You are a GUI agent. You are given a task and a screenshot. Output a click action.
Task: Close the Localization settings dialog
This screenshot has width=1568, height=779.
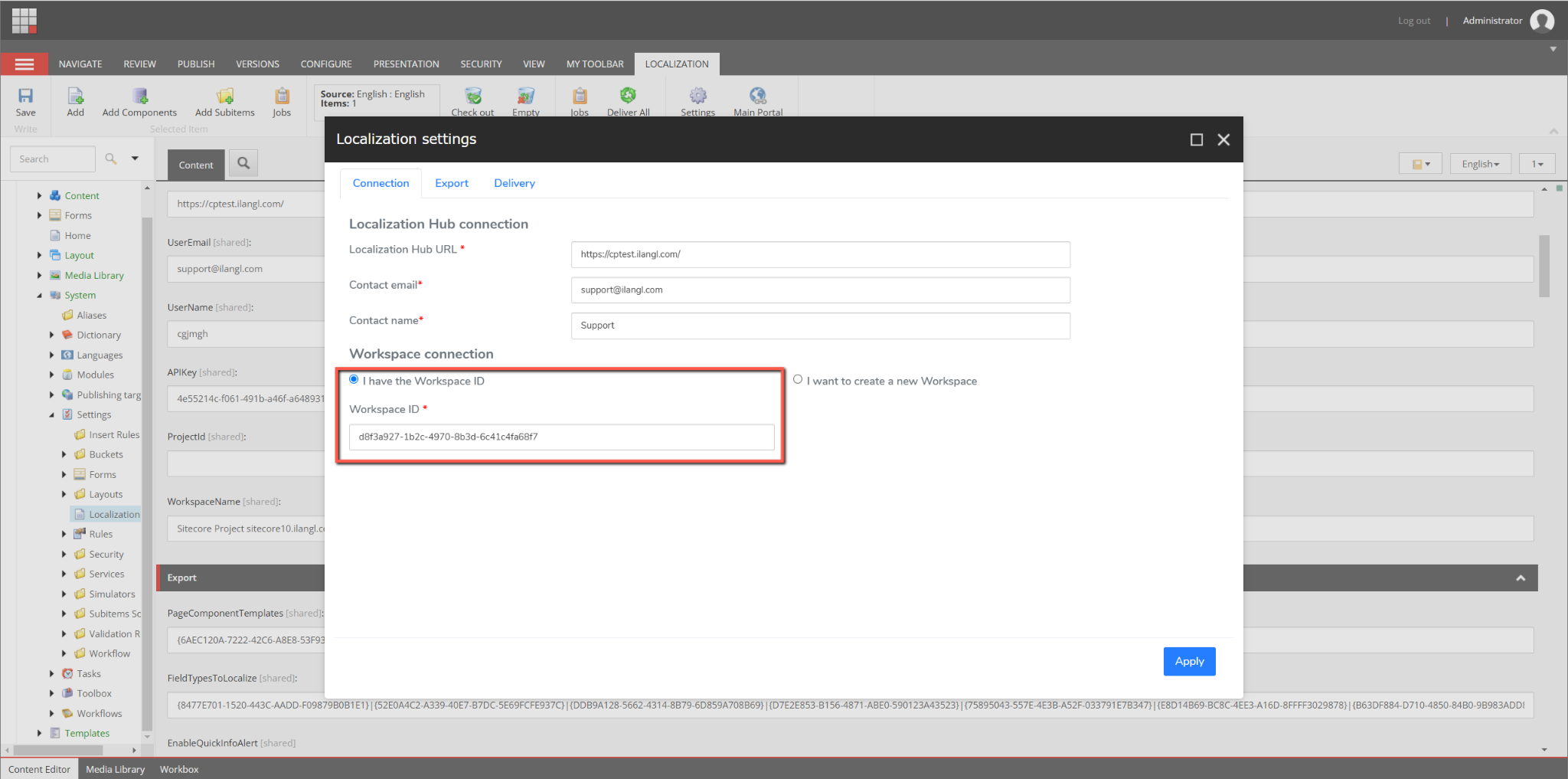tap(1223, 139)
